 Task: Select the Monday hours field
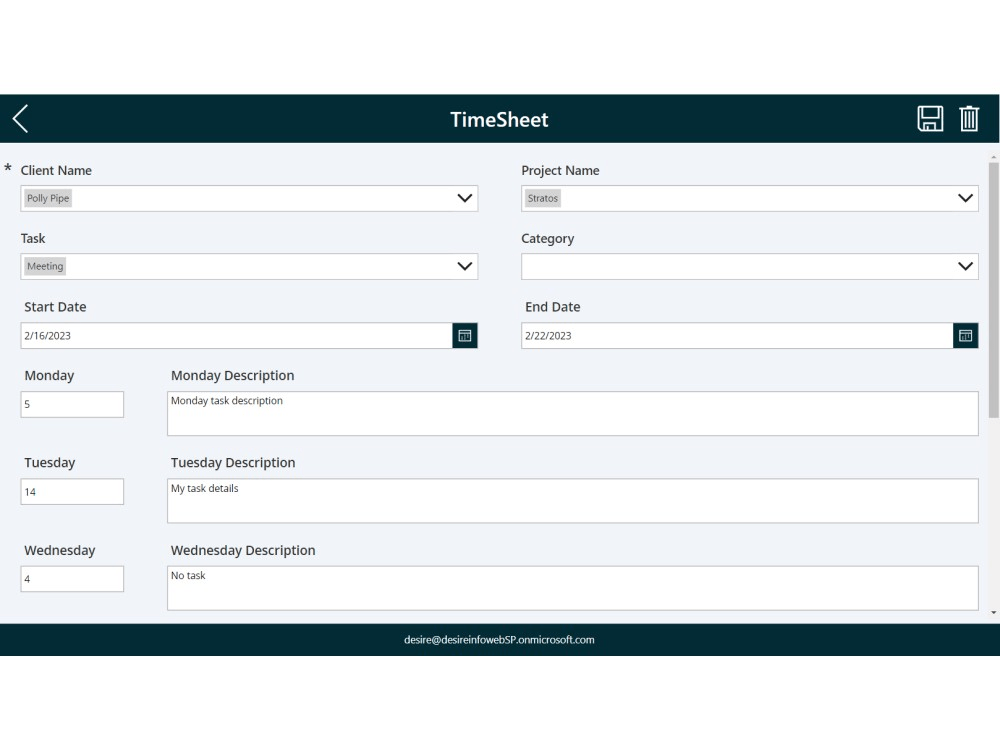click(x=72, y=404)
